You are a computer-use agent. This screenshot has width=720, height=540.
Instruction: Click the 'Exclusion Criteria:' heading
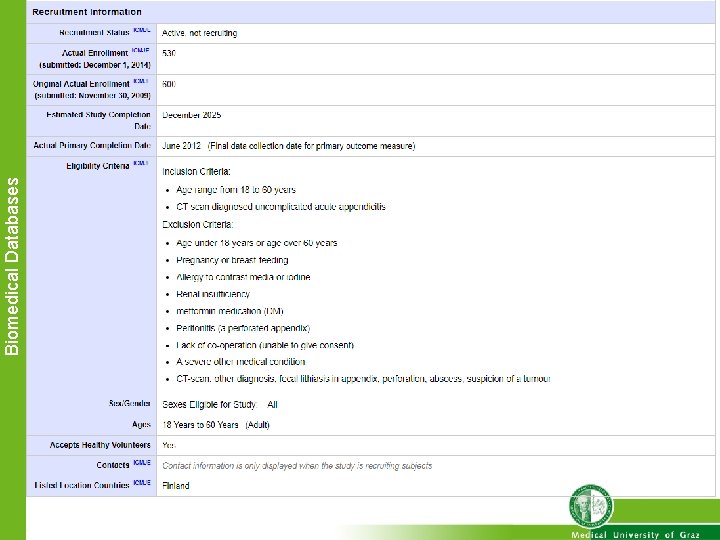coord(197,225)
